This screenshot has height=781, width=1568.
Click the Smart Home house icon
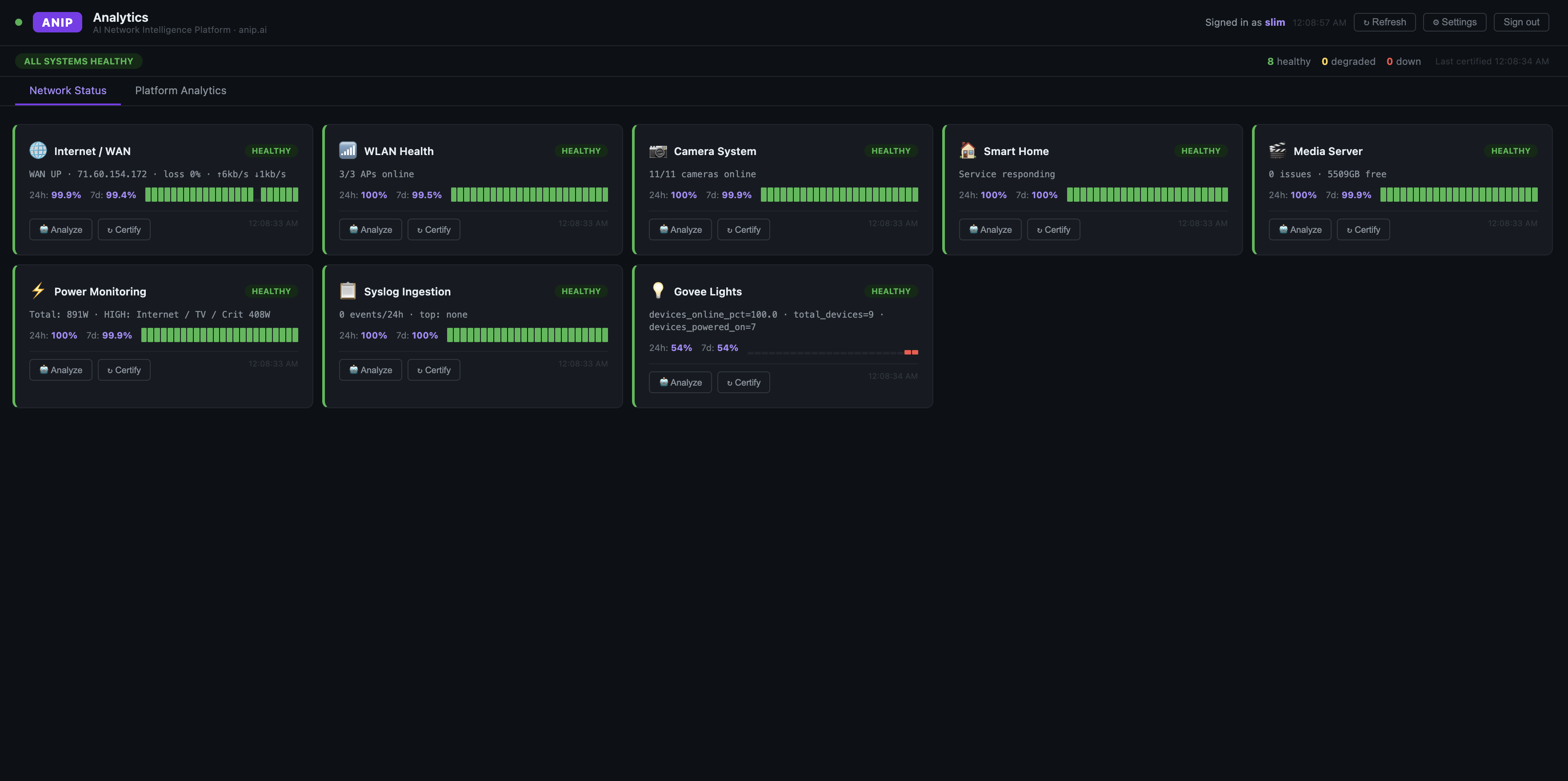point(967,150)
